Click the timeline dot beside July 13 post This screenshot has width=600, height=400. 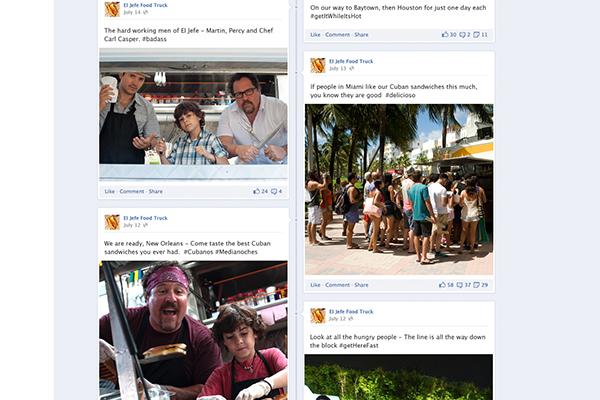point(296,72)
